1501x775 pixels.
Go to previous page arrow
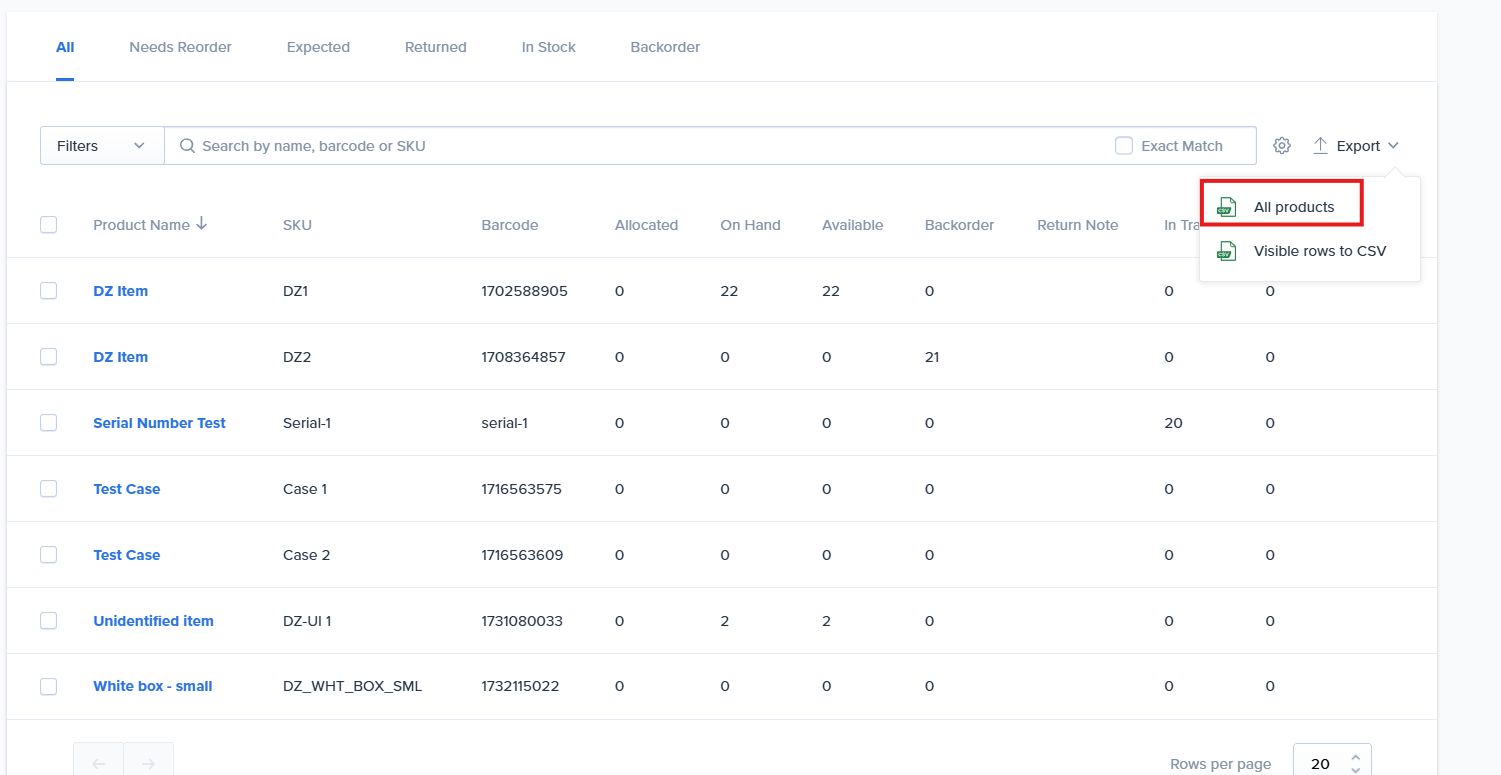99,763
